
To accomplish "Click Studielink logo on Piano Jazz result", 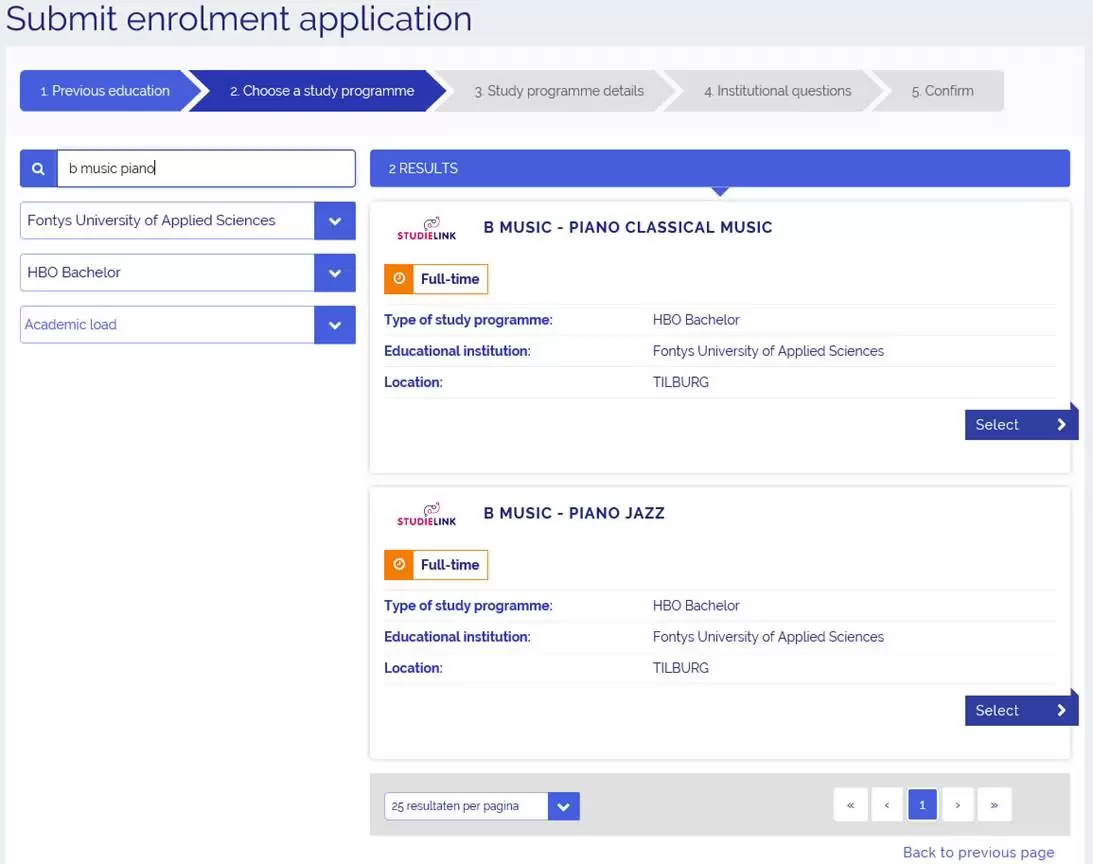I will click(x=426, y=515).
